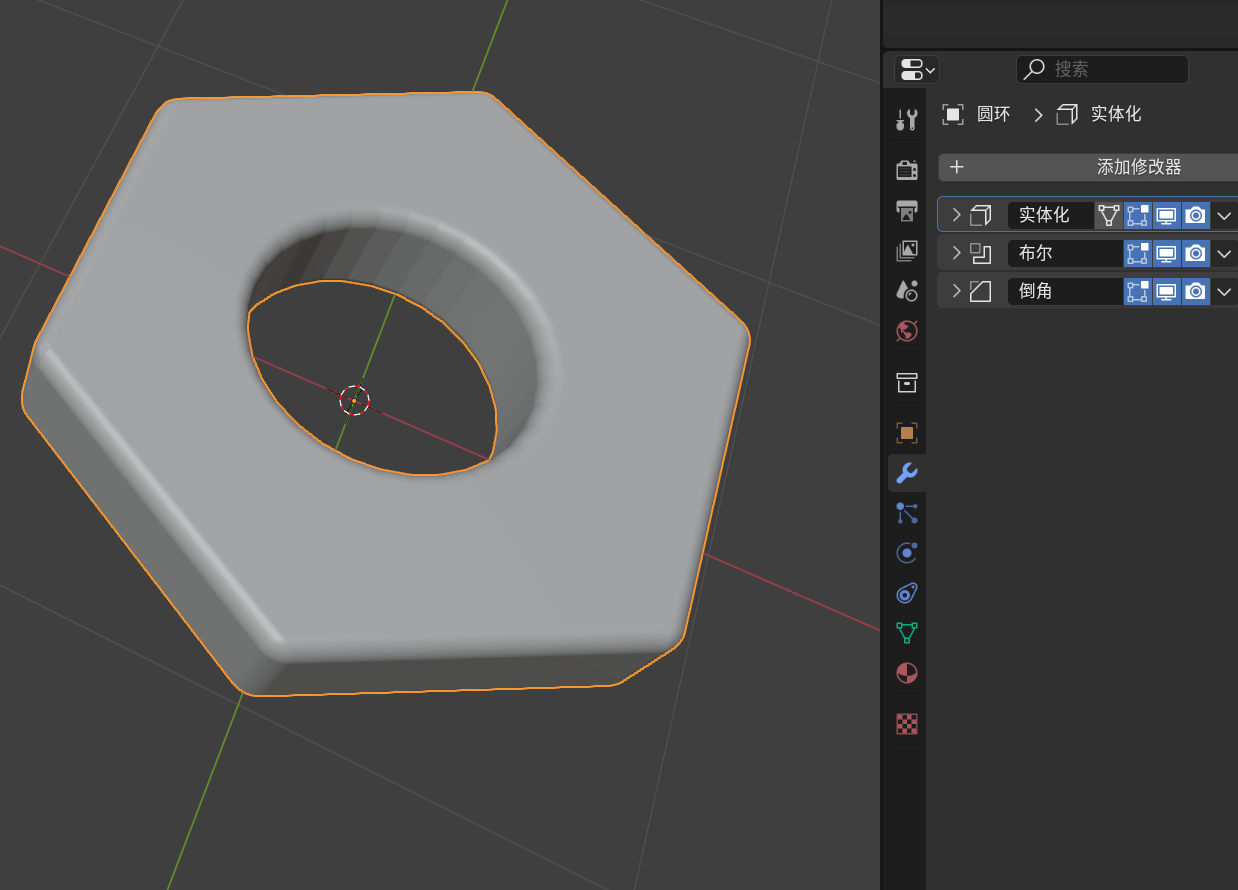Screen dimensions: 1238x890
Task: Toggle render display for 布尔
Action: [x=1196, y=253]
